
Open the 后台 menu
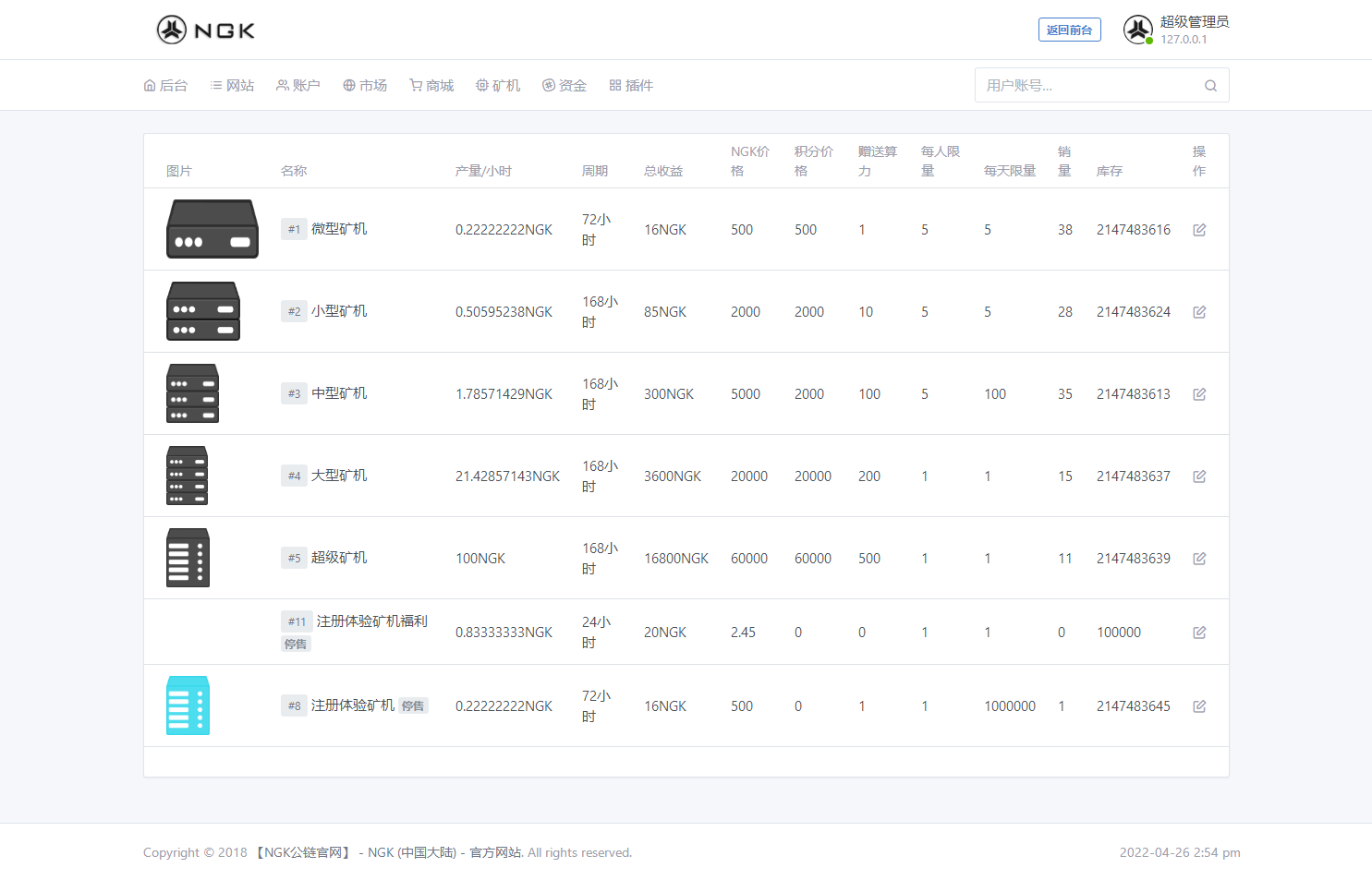click(165, 85)
